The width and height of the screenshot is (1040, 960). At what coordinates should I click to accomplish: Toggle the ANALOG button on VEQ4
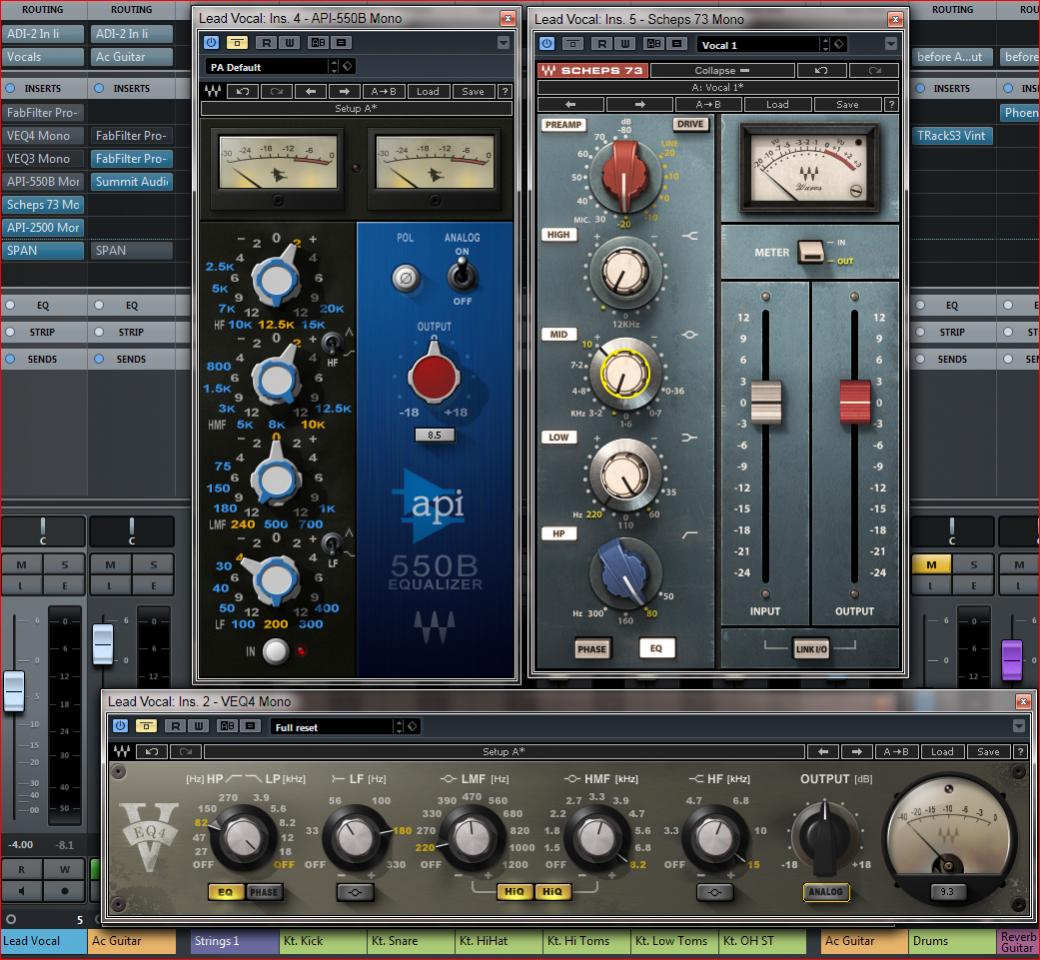click(x=825, y=892)
